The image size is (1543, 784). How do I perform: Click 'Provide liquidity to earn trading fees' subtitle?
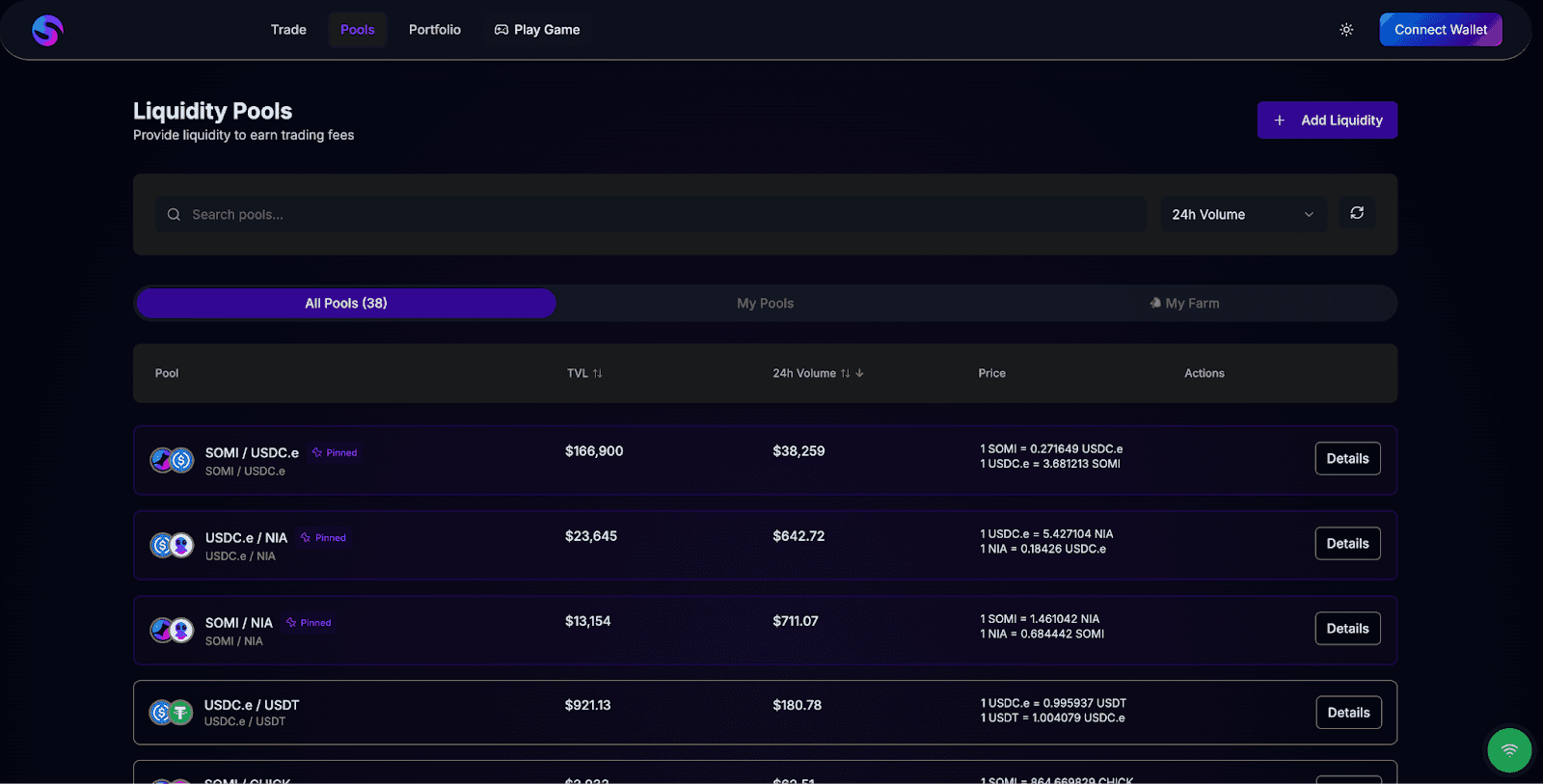tap(243, 135)
